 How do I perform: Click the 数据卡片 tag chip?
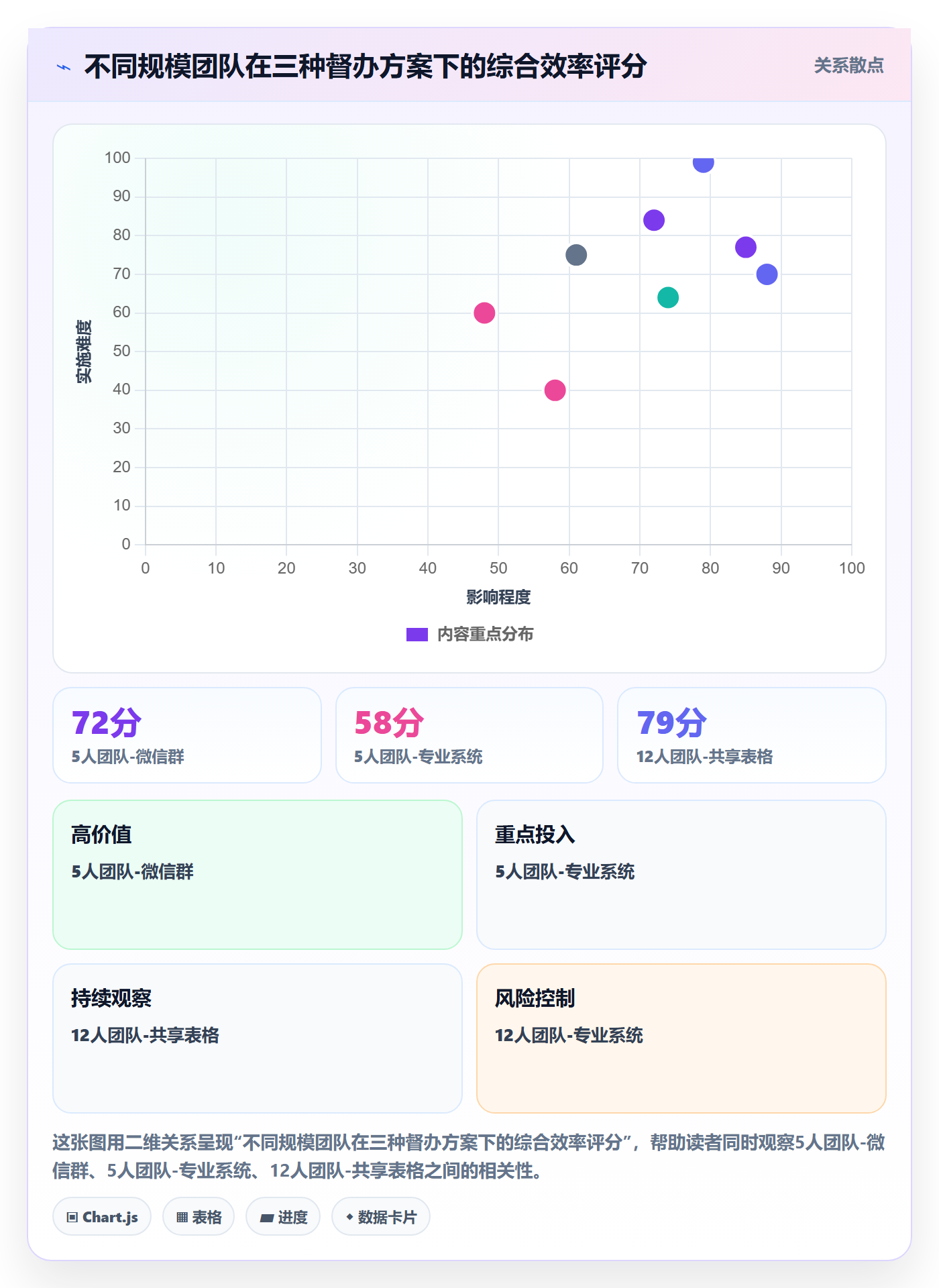[x=381, y=1217]
